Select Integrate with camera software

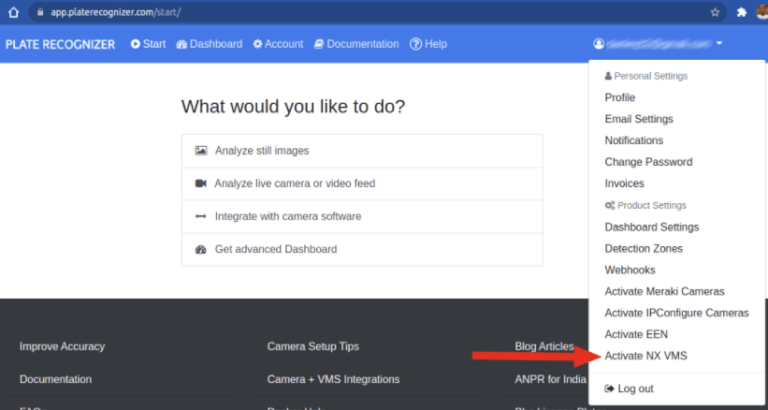tap(362, 217)
